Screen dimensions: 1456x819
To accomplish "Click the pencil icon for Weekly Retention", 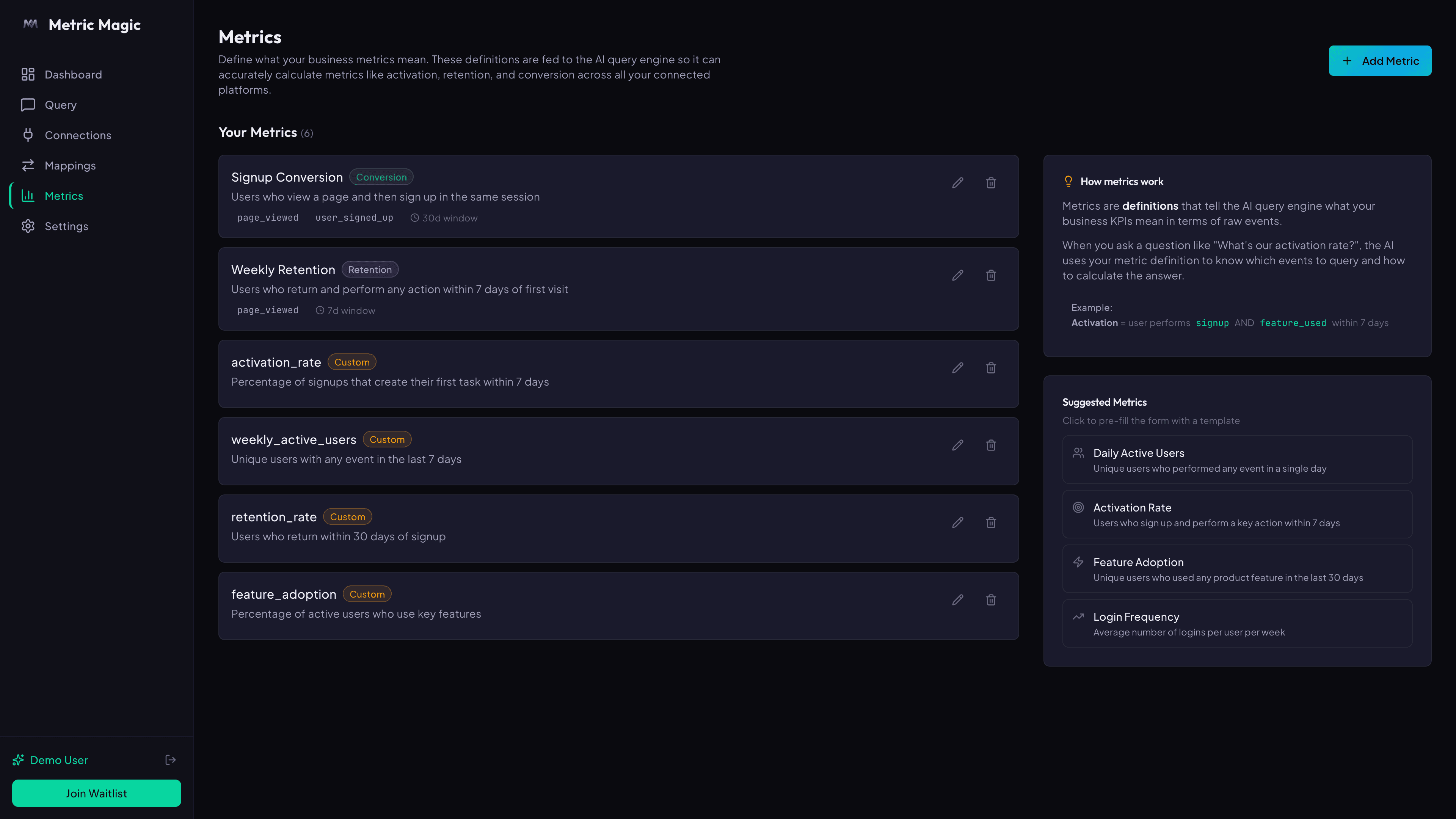I will coord(957,275).
